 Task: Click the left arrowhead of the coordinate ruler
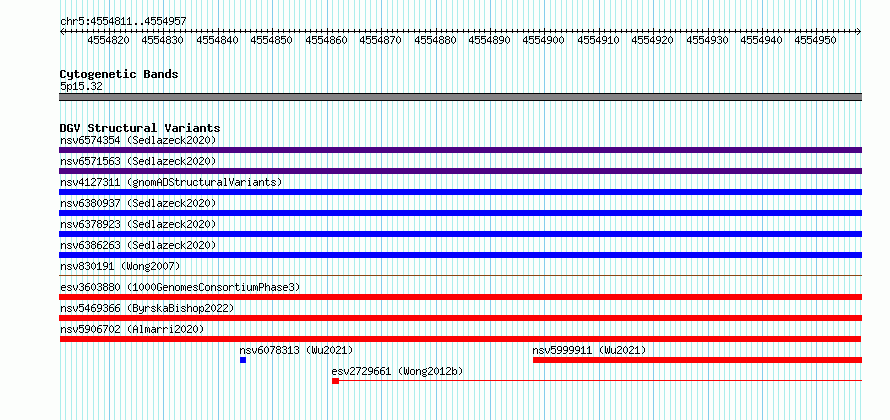(x=62, y=32)
